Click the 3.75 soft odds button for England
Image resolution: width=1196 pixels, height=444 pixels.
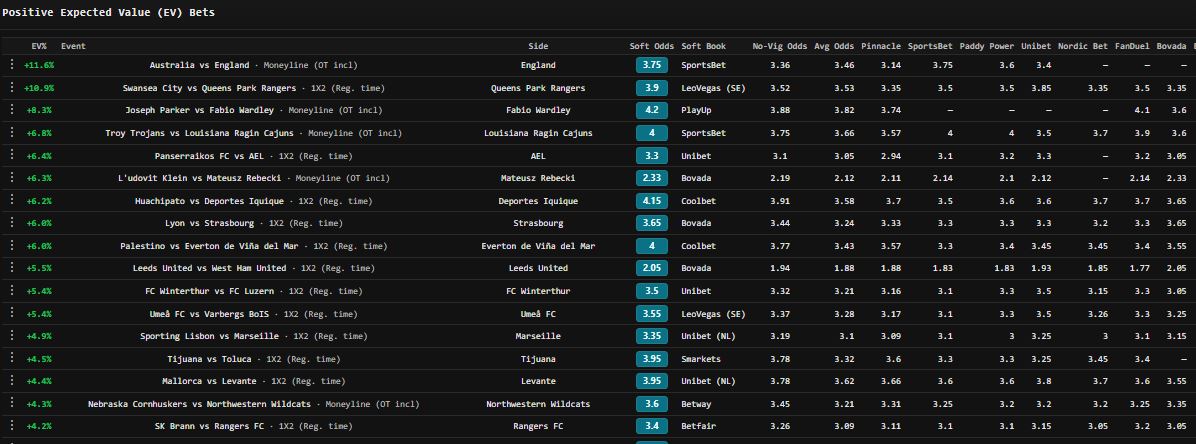tap(652, 65)
